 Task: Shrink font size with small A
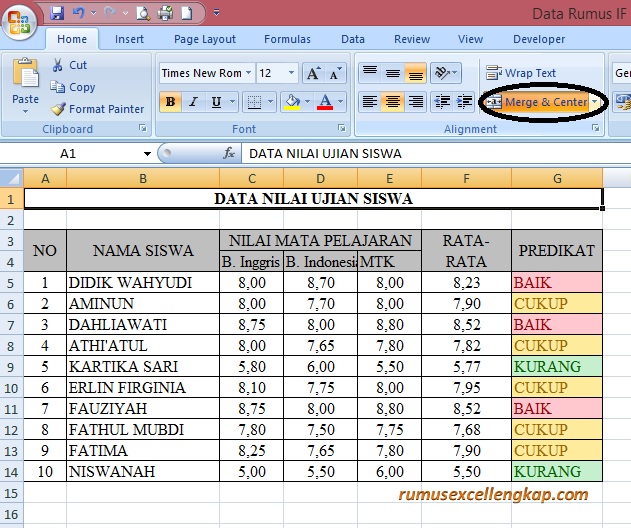click(336, 73)
